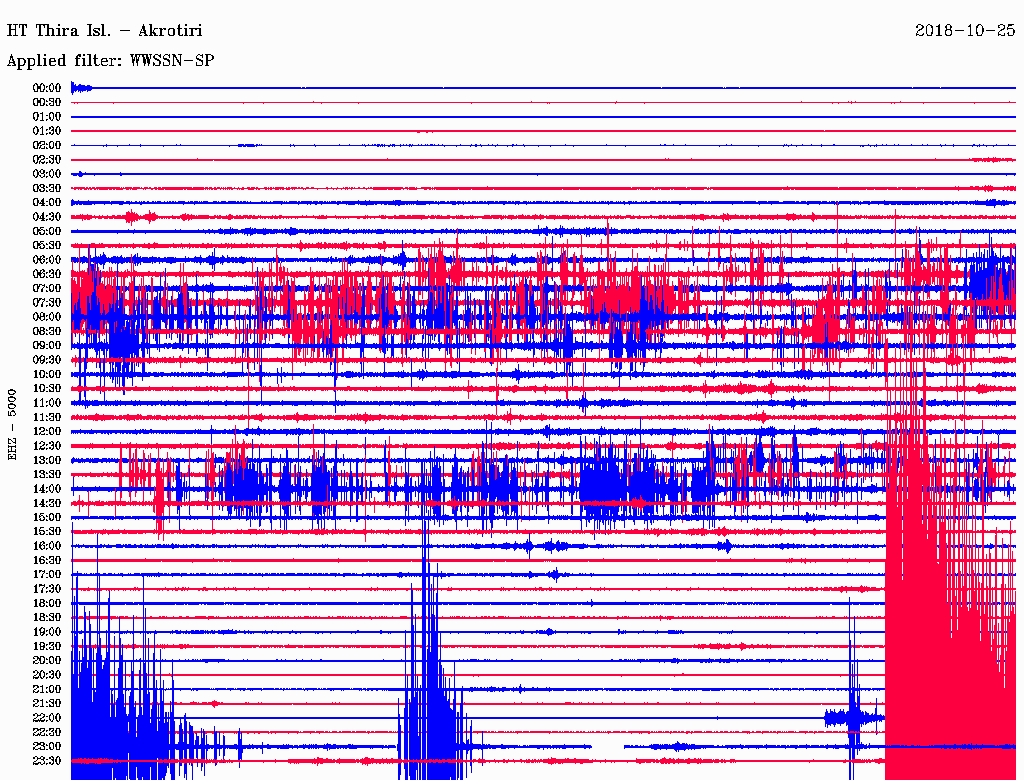Click the 18:00 time label
The width and height of the screenshot is (1024, 780).
[47, 603]
